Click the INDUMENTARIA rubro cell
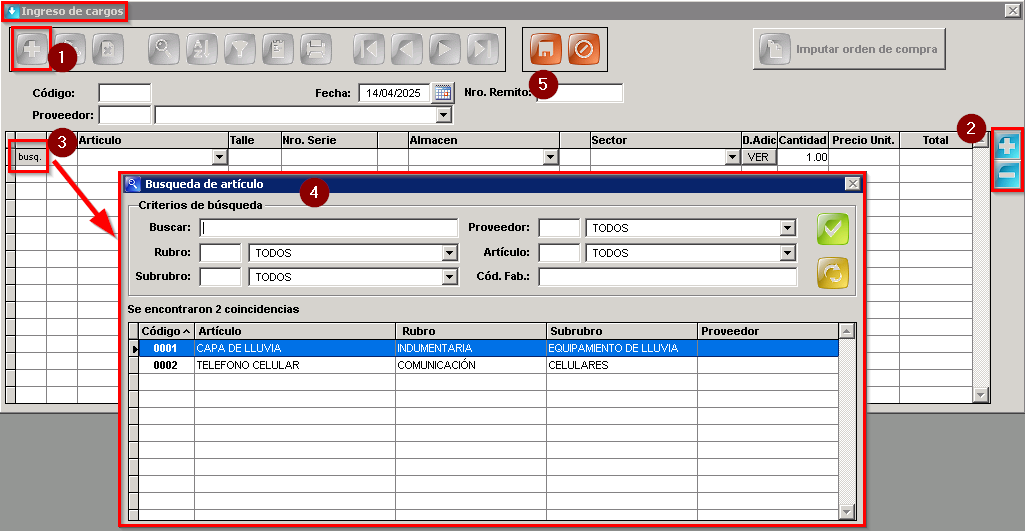 coord(471,349)
